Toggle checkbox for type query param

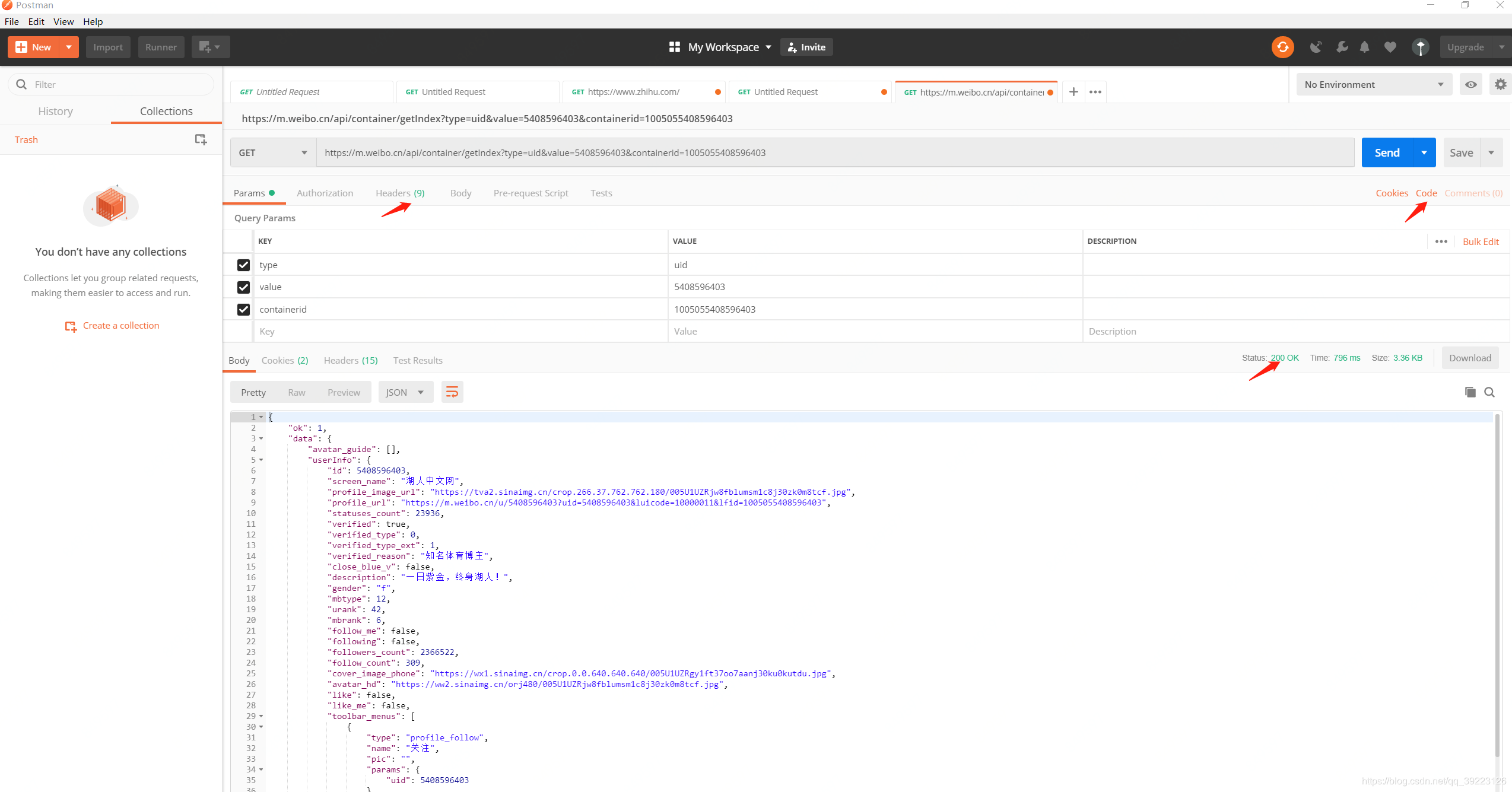pyautogui.click(x=243, y=265)
